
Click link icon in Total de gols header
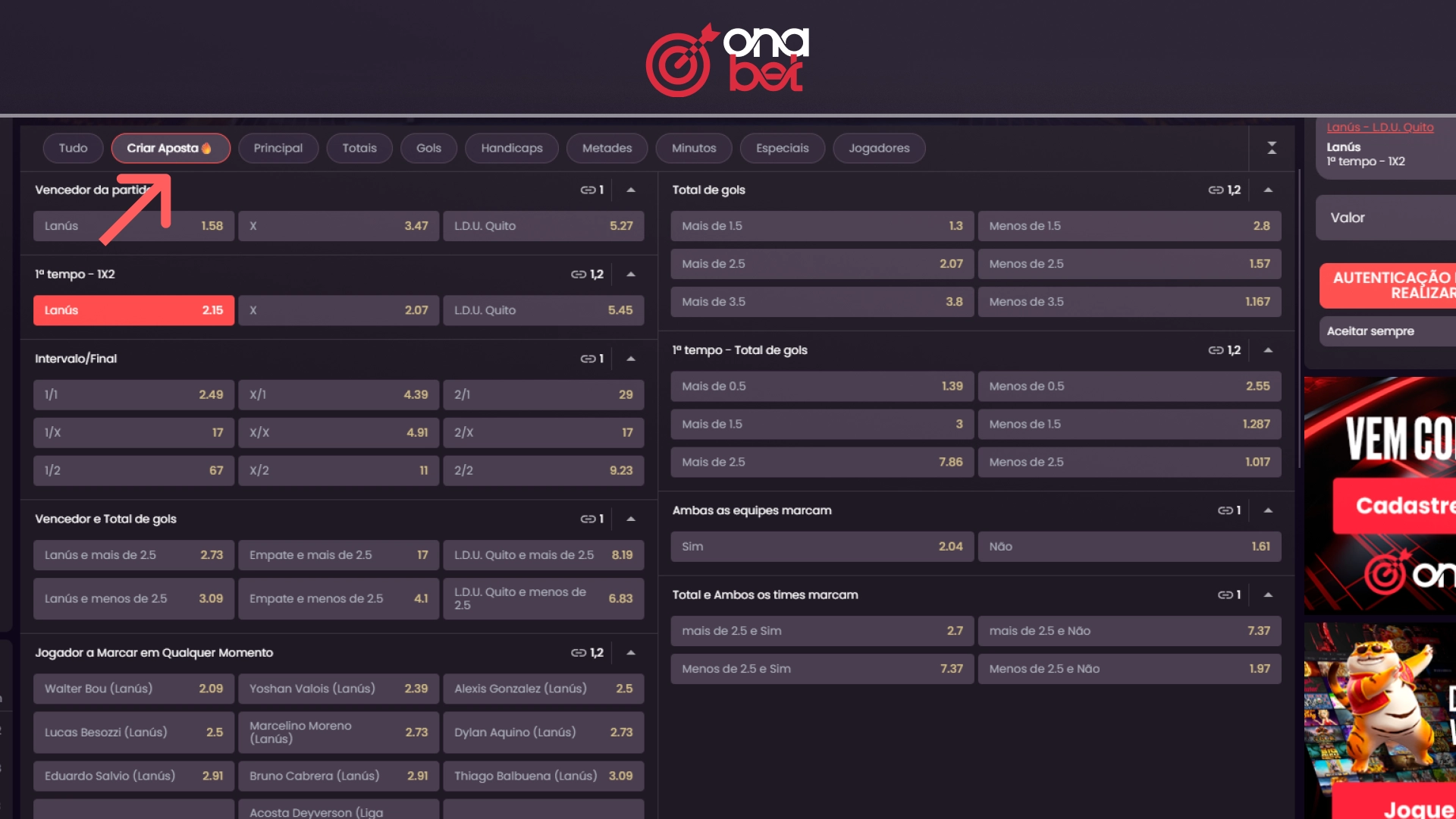(x=1216, y=190)
